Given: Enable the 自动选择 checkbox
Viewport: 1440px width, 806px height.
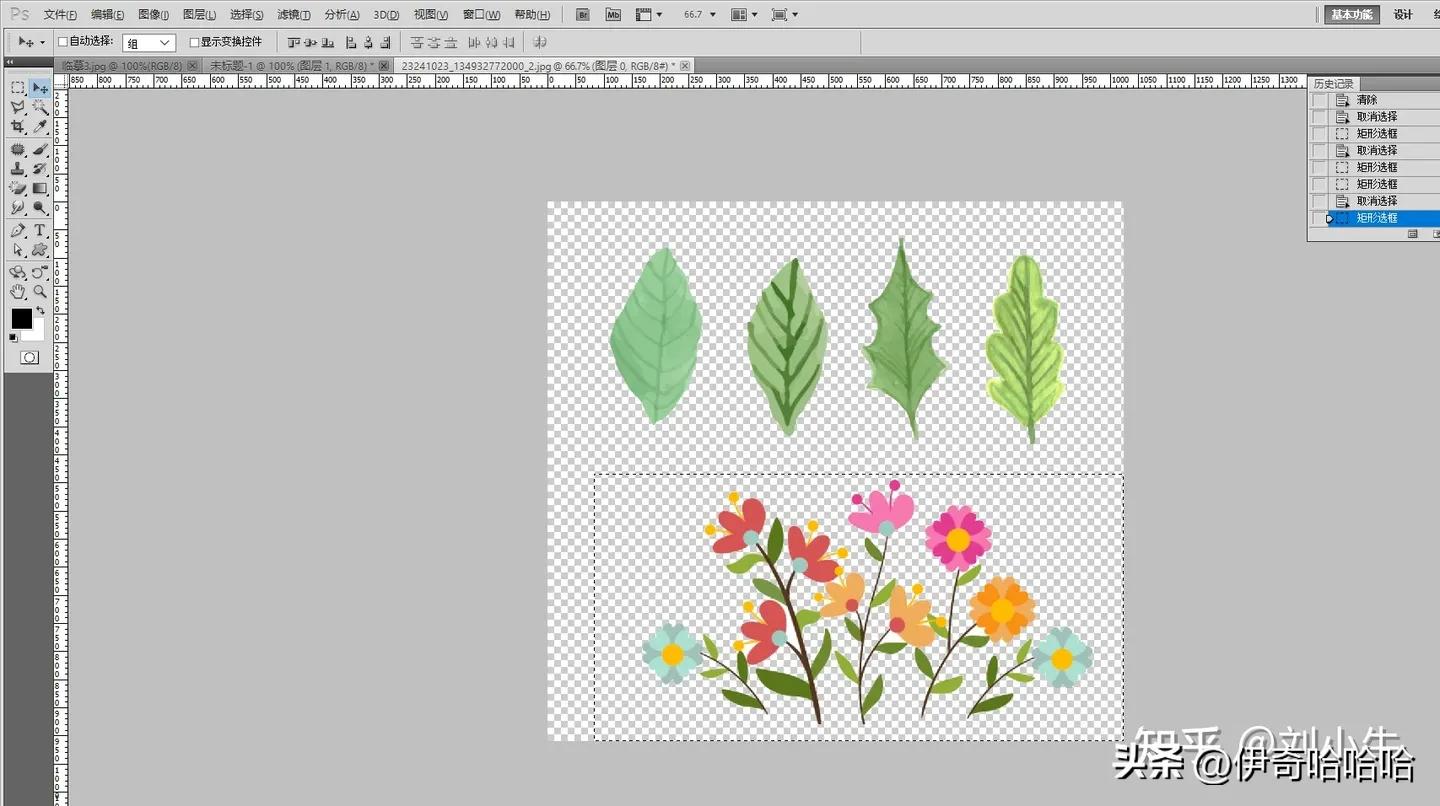Looking at the screenshot, I should pyautogui.click(x=63, y=42).
